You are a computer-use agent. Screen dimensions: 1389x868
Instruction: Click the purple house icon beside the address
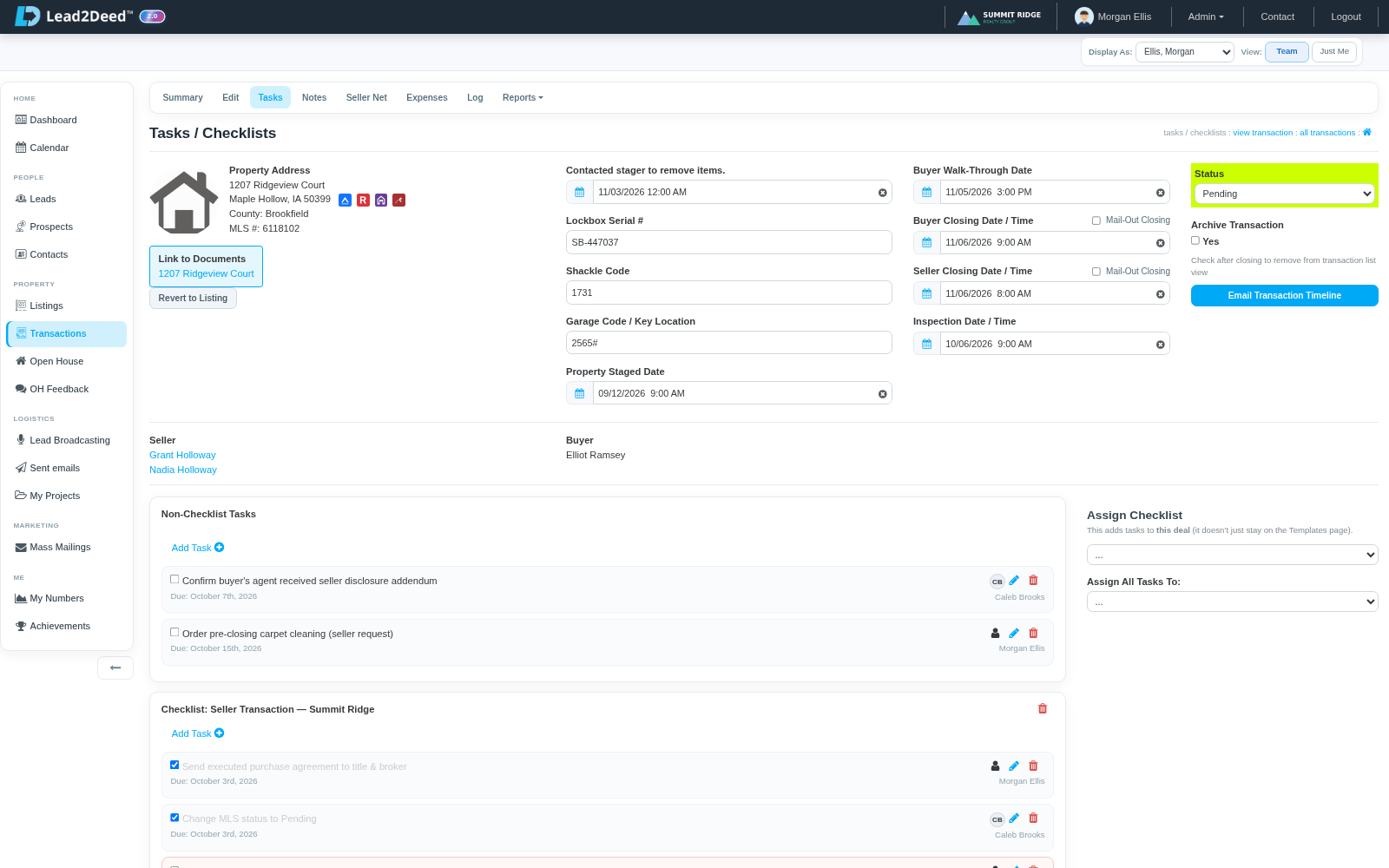click(x=381, y=200)
